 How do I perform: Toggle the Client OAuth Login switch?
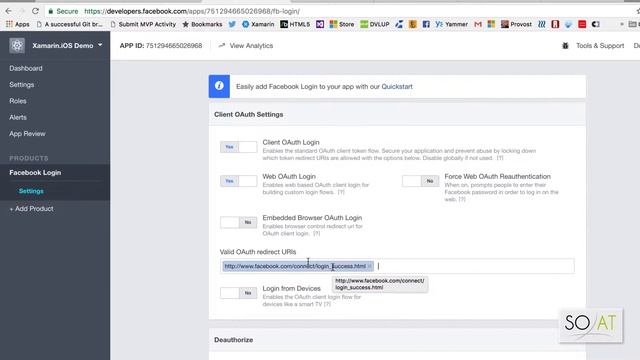pyautogui.click(x=238, y=147)
